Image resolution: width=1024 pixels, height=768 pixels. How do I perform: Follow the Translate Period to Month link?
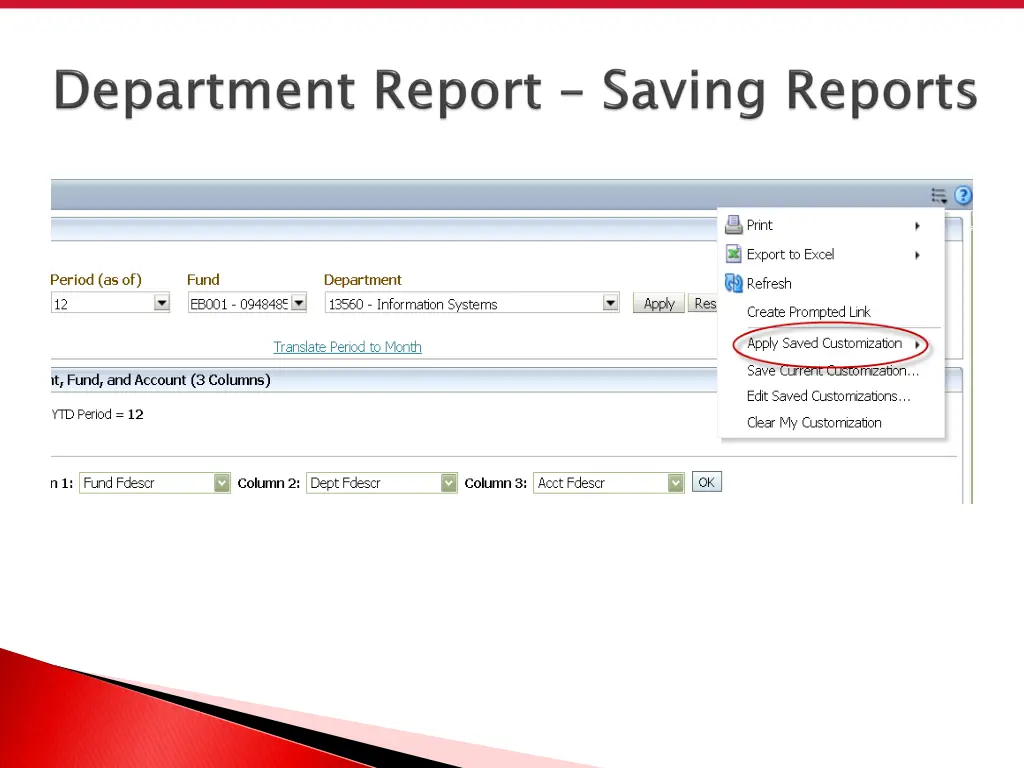click(x=347, y=347)
